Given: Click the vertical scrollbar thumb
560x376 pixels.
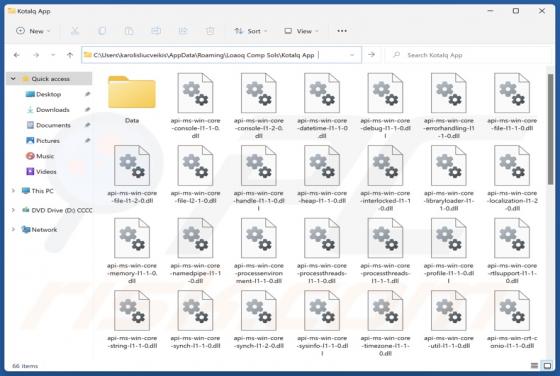Looking at the screenshot, I should [550, 129].
